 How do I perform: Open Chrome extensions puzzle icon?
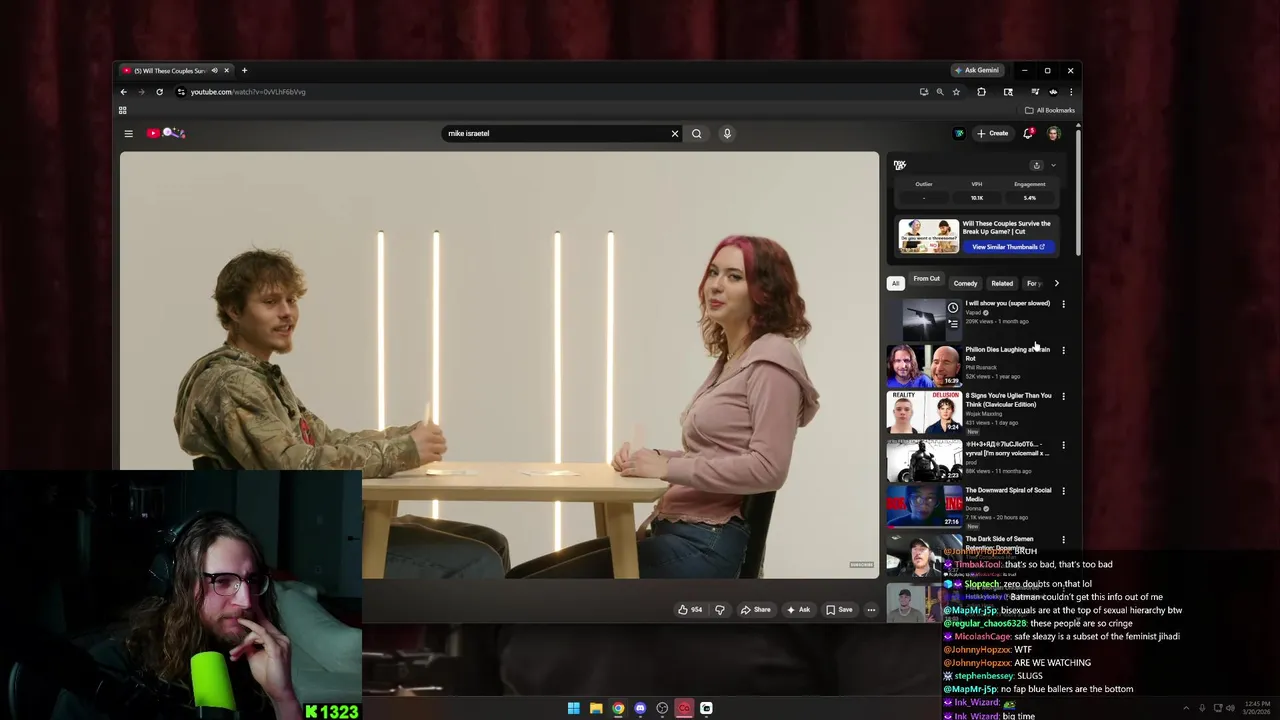[981, 92]
